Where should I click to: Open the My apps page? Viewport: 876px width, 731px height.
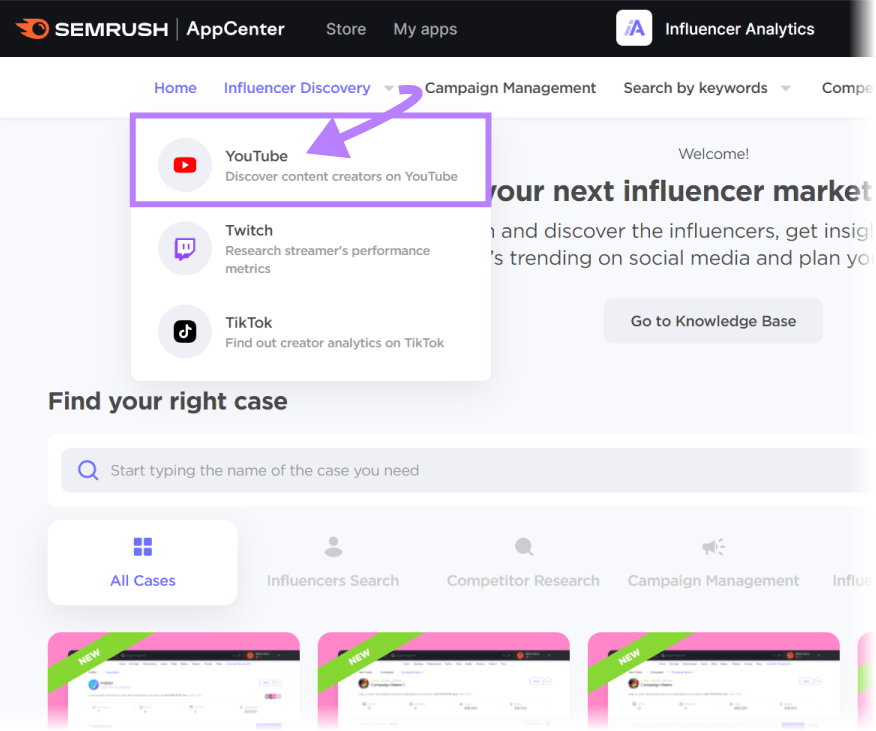click(425, 29)
